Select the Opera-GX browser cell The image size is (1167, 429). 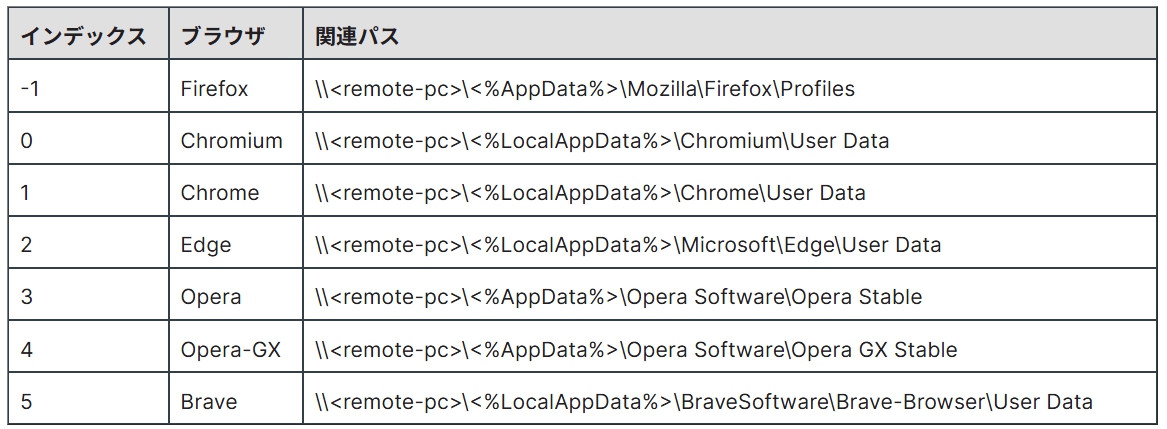(x=230, y=350)
